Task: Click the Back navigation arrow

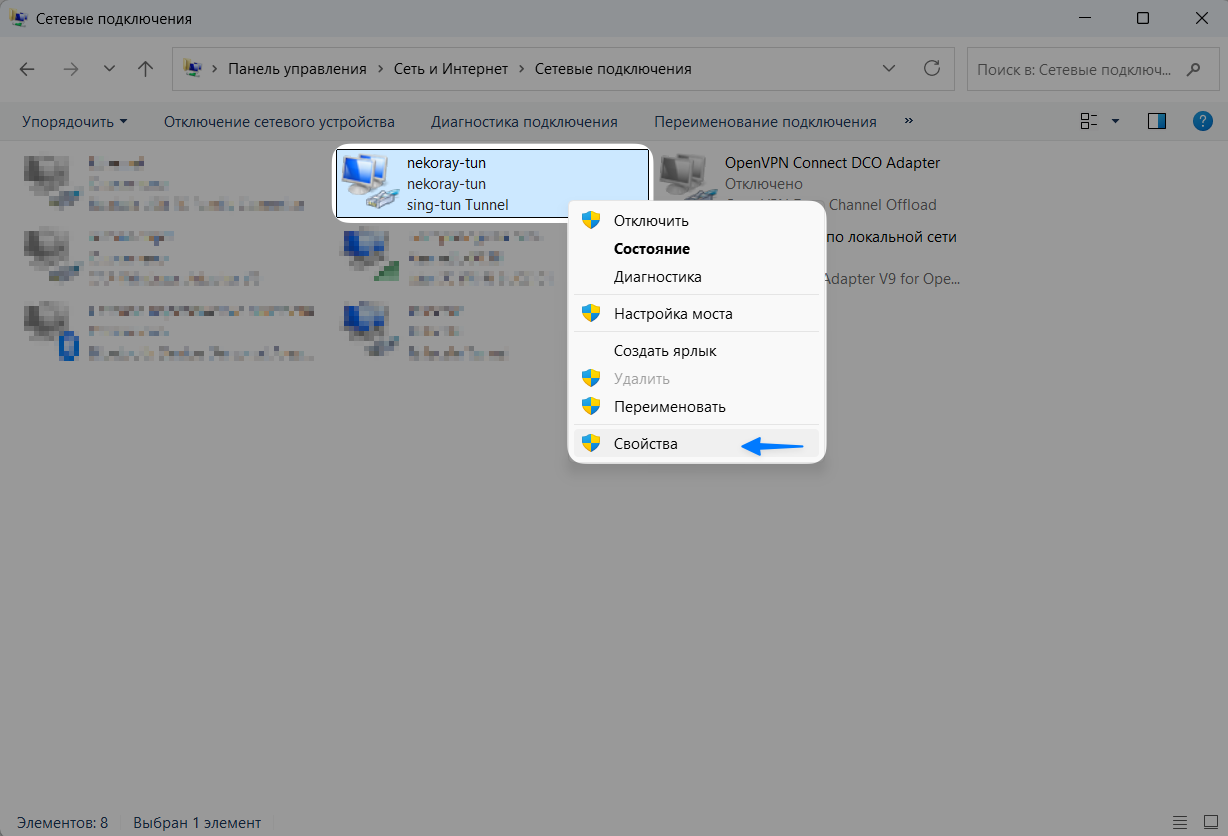Action: [x=27, y=69]
